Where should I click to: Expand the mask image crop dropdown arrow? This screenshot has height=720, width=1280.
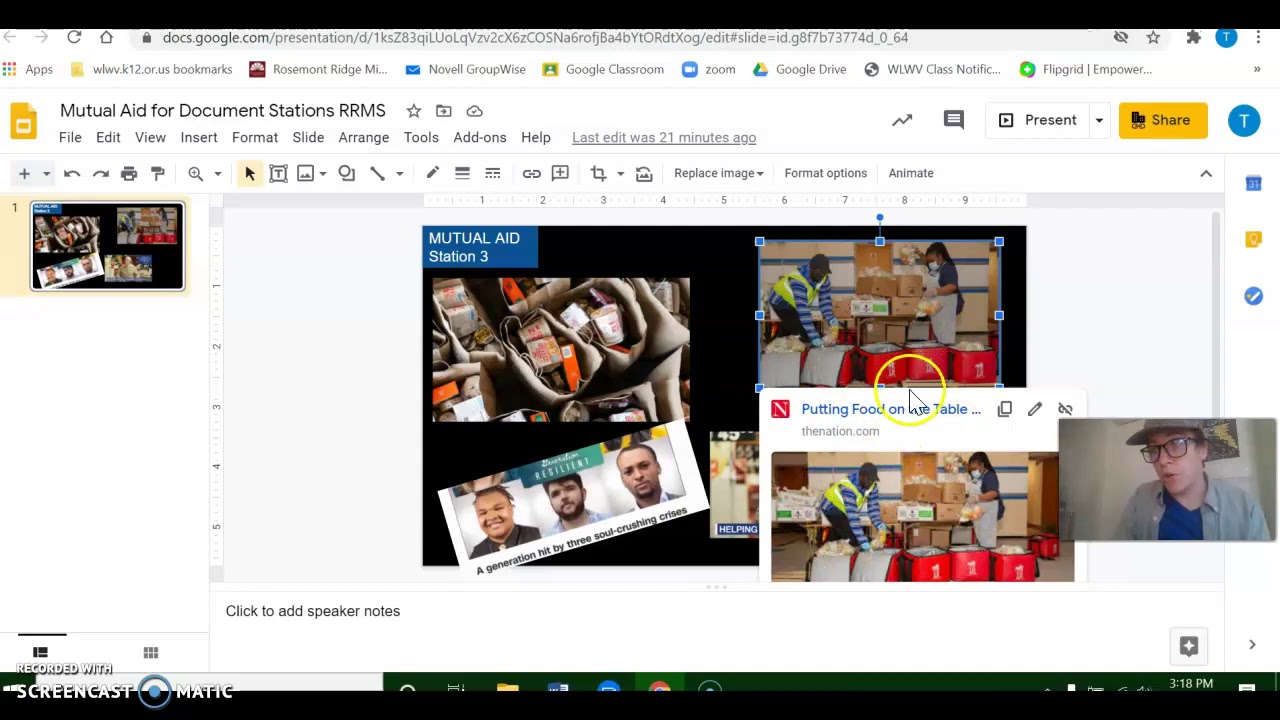620,173
